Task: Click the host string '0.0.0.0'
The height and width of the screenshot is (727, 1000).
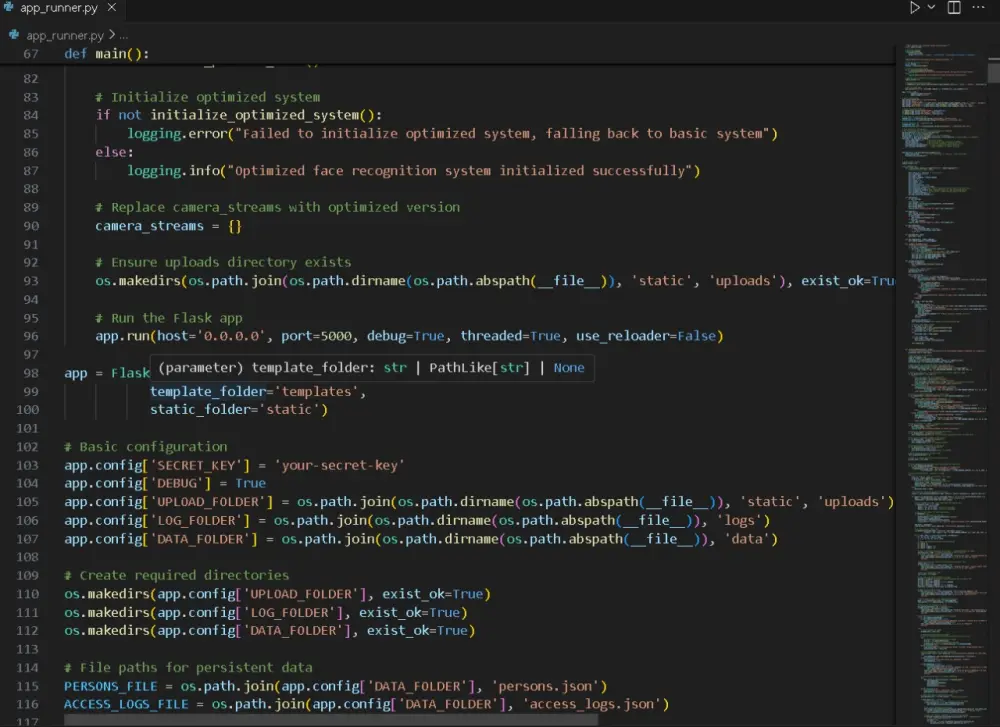Action: (231, 336)
